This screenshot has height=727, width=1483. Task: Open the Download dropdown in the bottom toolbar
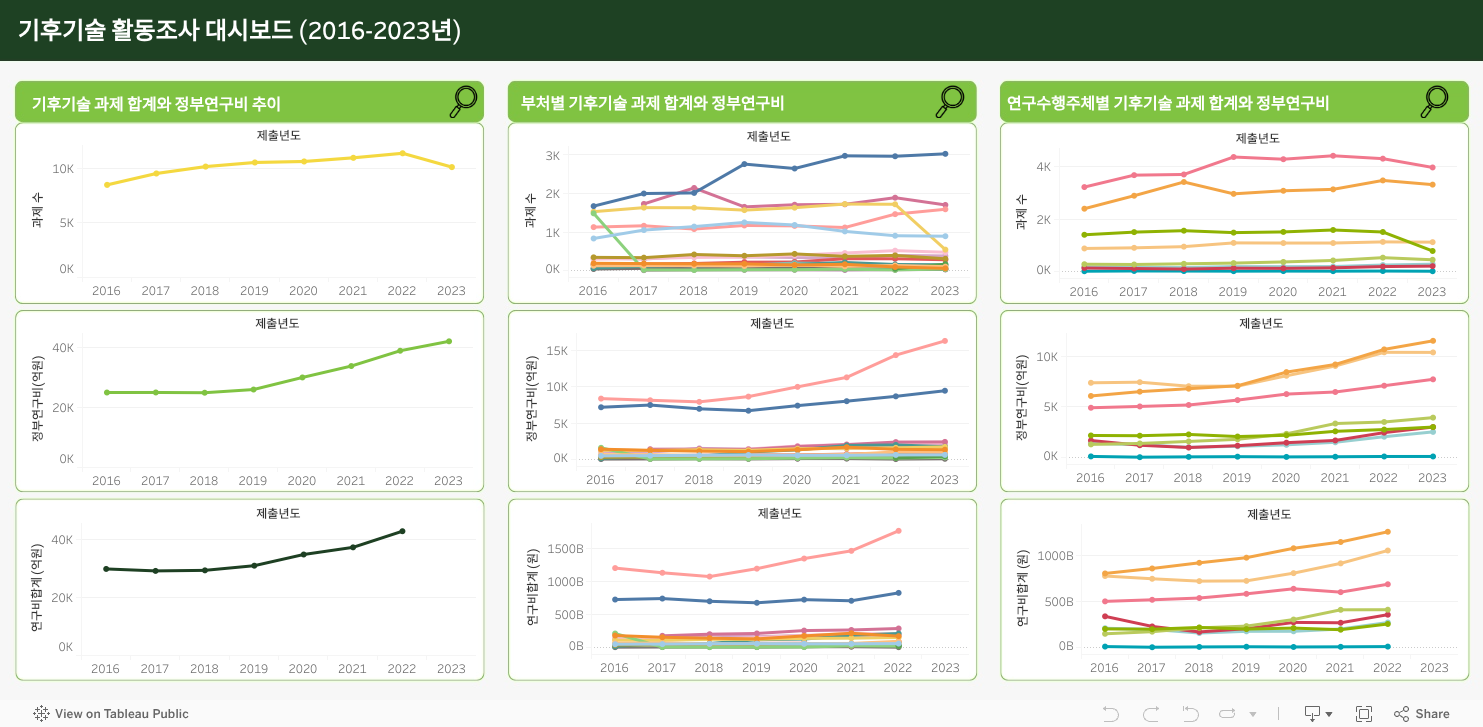click(1317, 713)
